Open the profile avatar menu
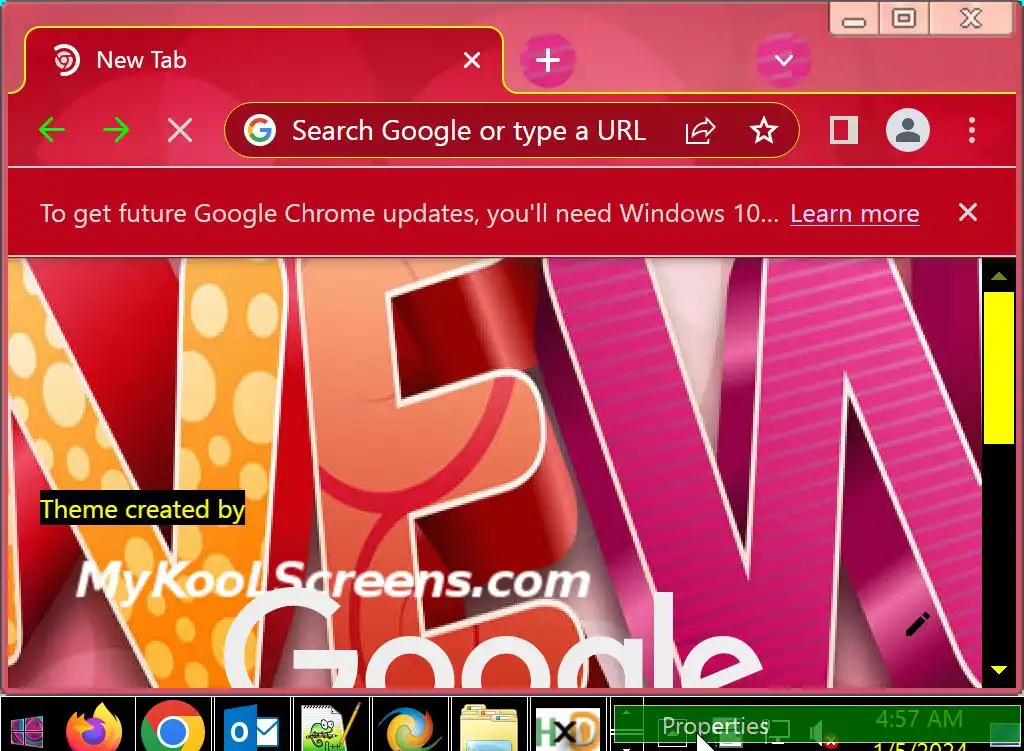Viewport: 1024px width, 751px height. (907, 130)
